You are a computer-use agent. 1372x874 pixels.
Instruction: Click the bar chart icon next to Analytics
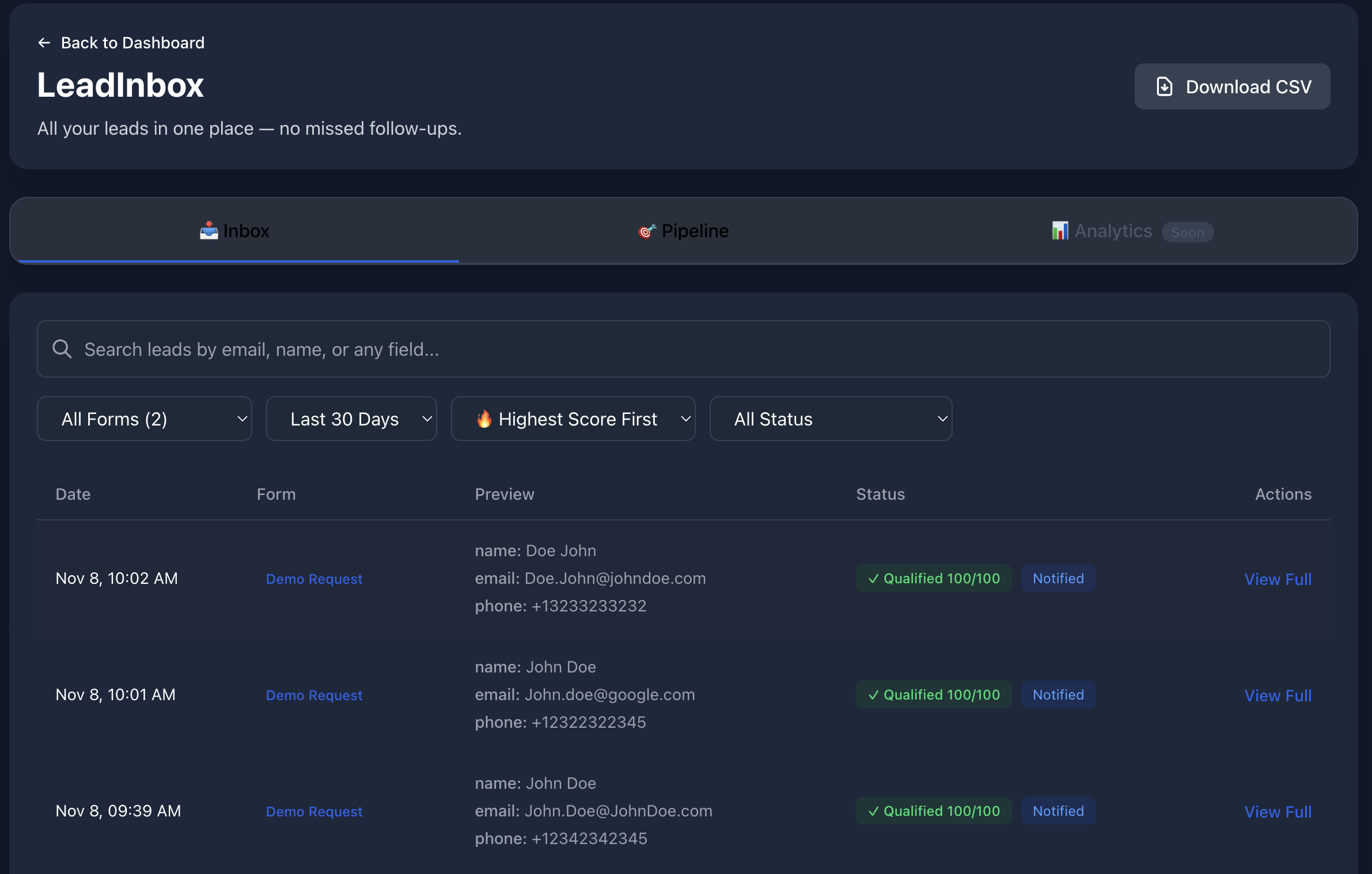coord(1060,230)
